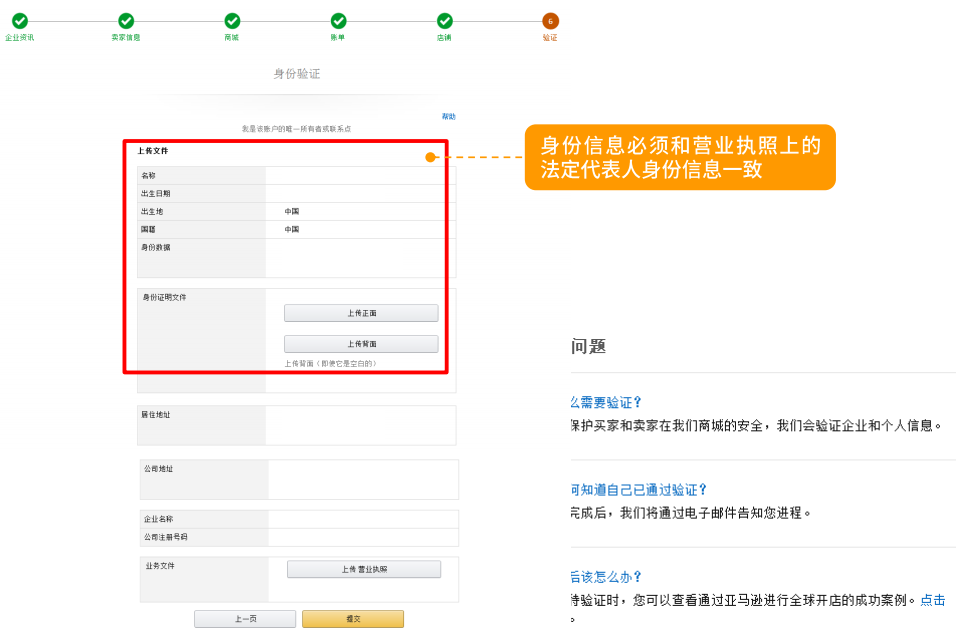Open the 点击 link in the FAQ
The width and height of the screenshot is (964, 641).
[932, 600]
